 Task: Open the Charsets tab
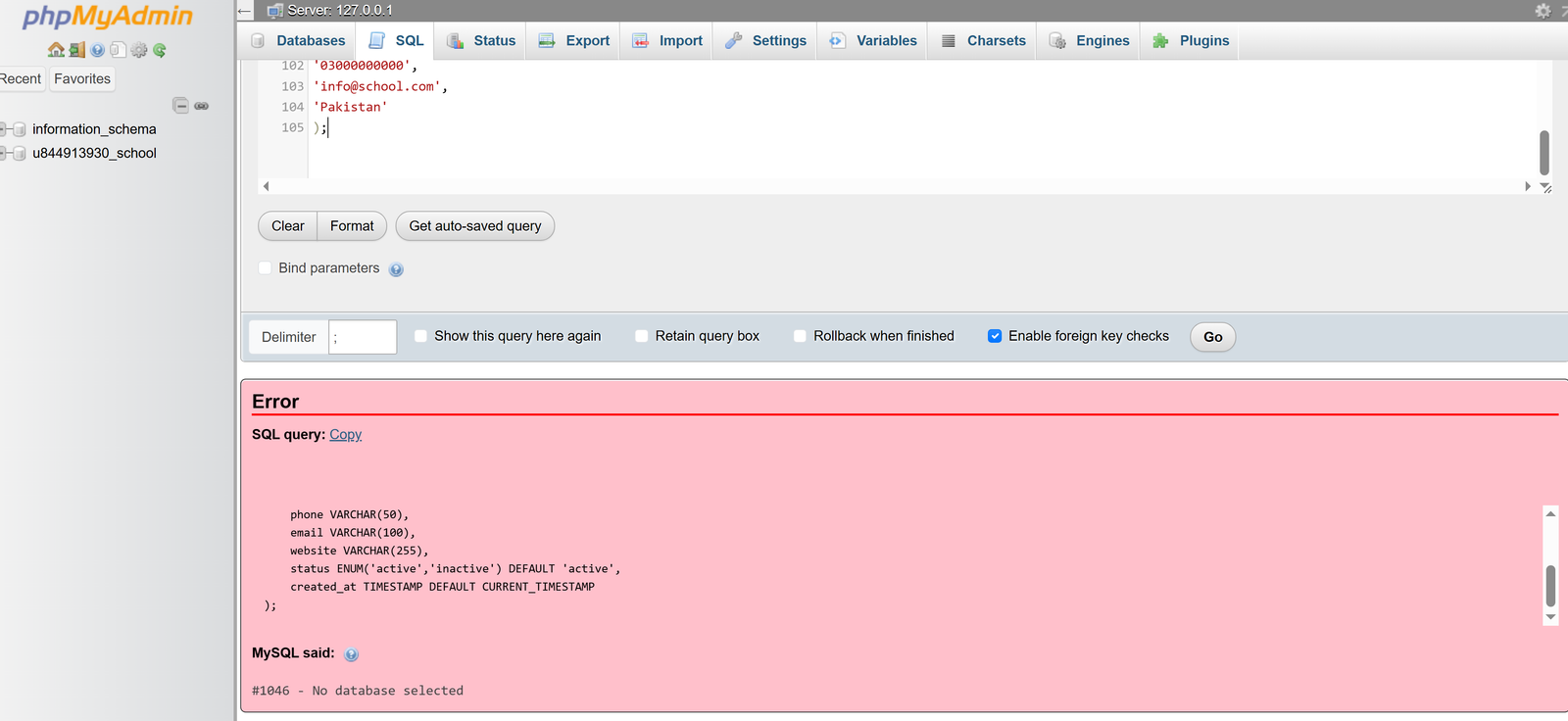983,40
